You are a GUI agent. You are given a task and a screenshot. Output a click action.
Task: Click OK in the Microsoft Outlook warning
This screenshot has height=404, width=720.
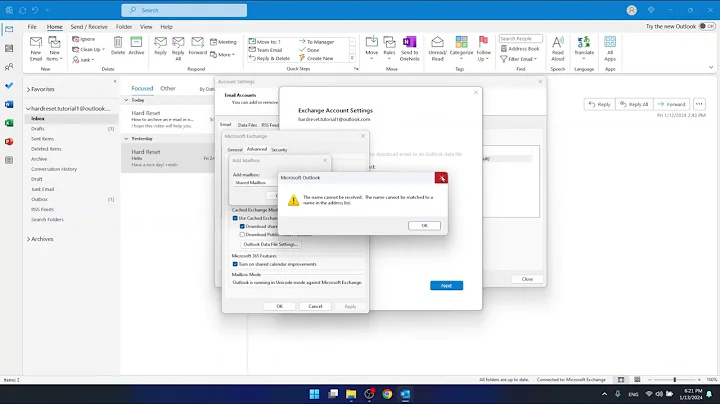[x=424, y=225]
